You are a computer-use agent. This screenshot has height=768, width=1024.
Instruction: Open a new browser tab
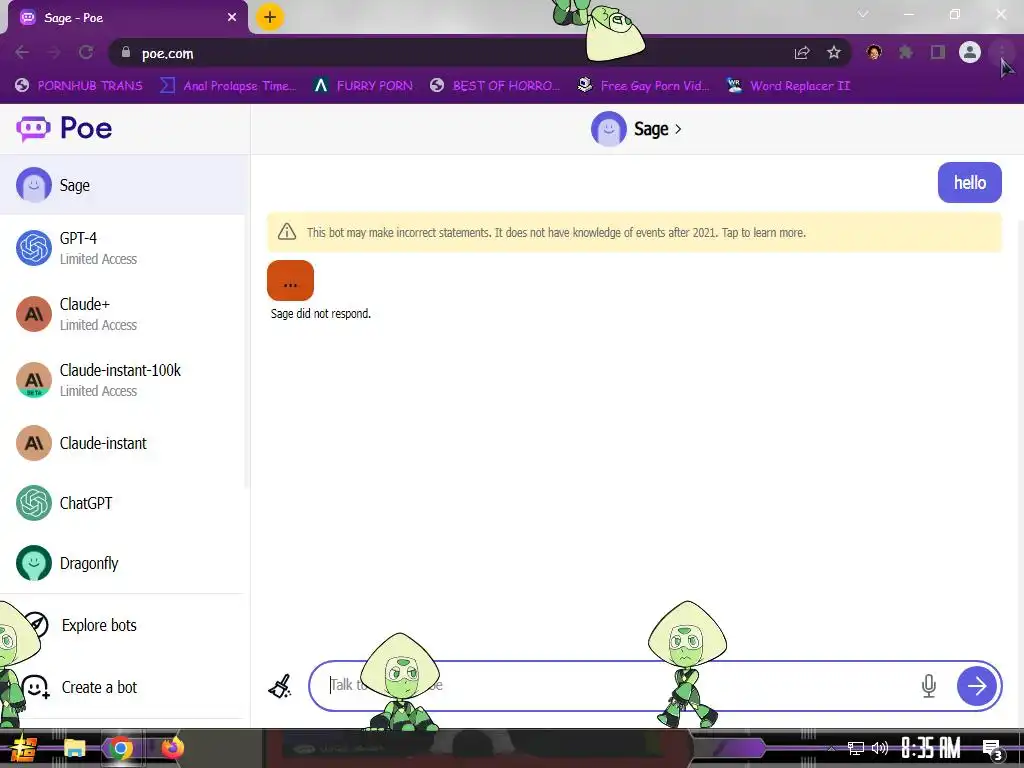coord(270,17)
